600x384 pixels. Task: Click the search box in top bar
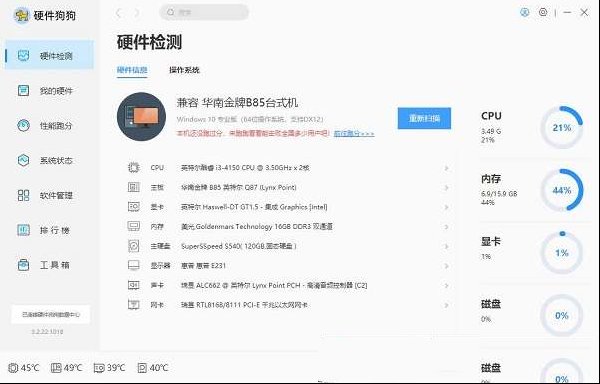click(204, 12)
